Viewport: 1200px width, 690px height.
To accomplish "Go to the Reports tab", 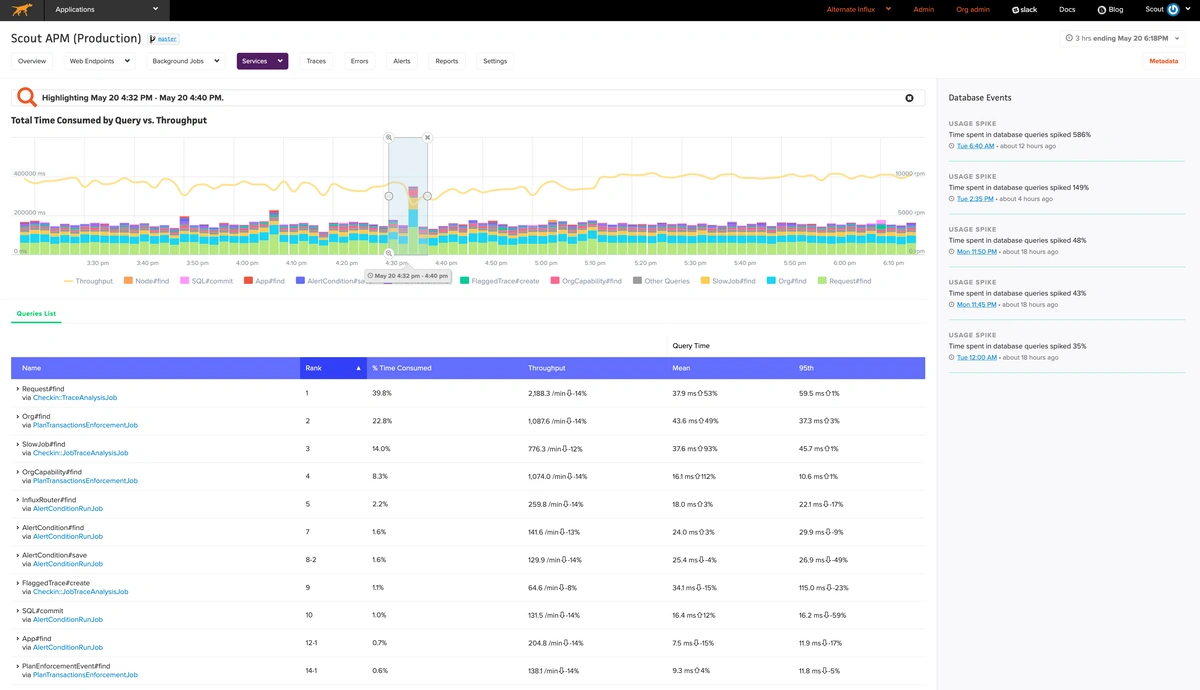I will tap(447, 61).
